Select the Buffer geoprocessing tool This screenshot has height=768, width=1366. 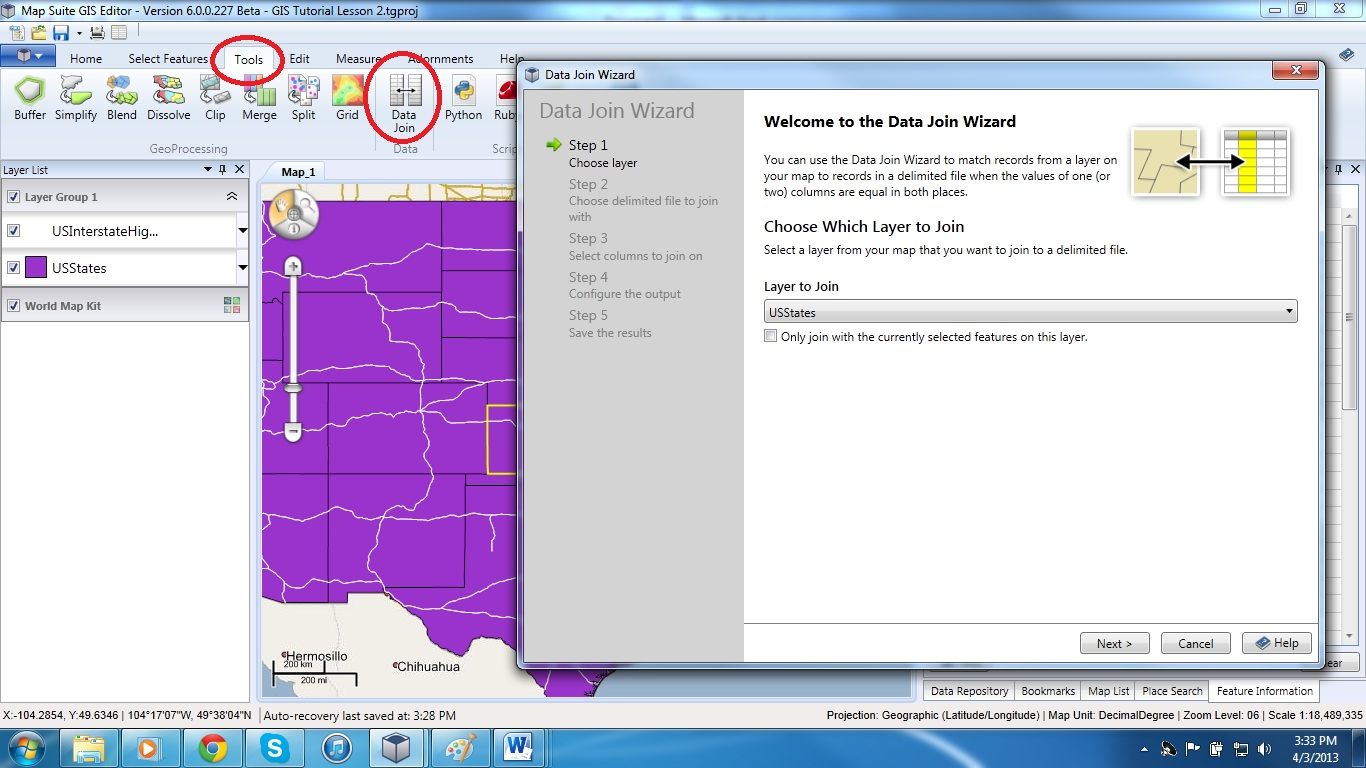[30, 98]
